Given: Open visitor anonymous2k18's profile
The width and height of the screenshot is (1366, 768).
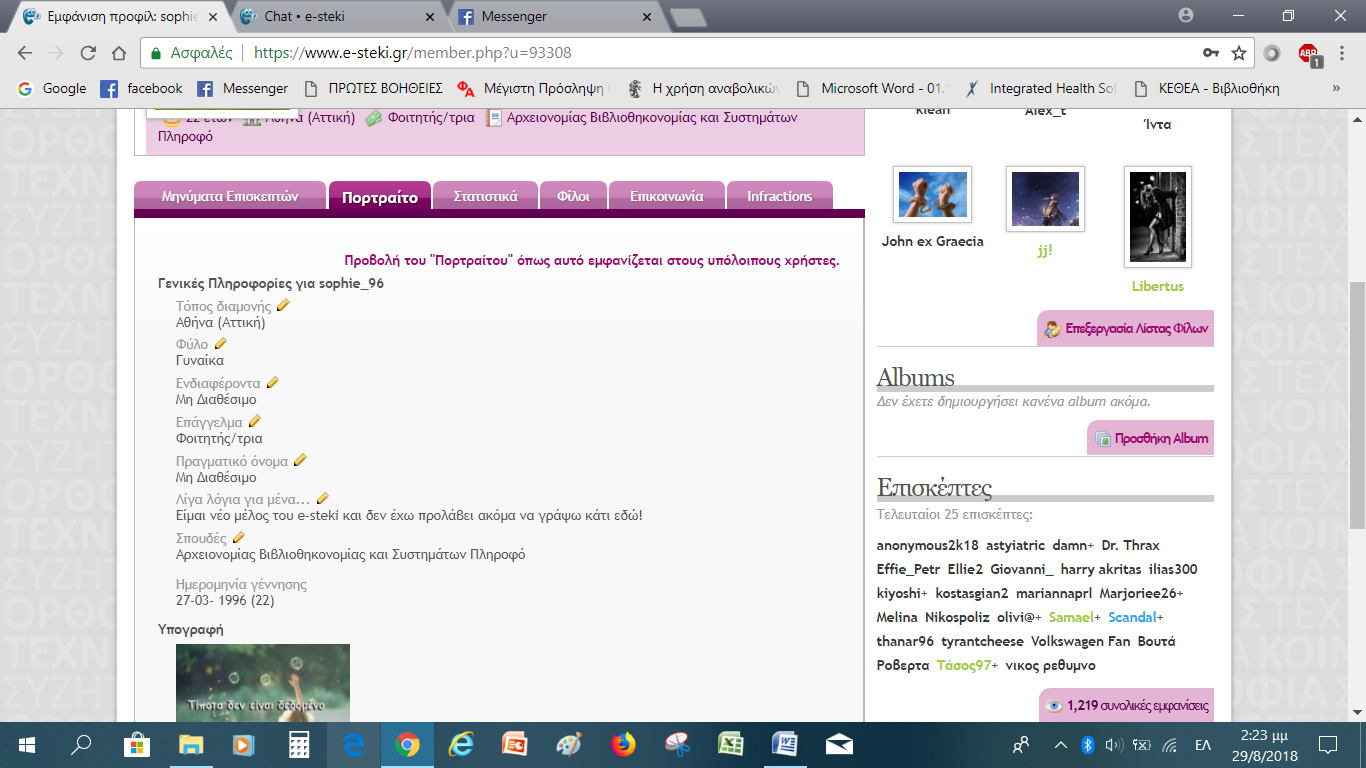Looking at the screenshot, I should (927, 545).
